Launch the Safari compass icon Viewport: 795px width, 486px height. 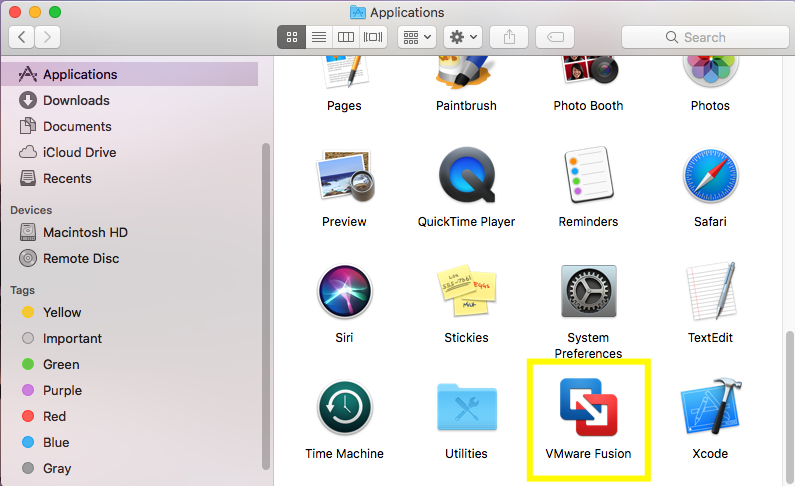pyautogui.click(x=711, y=175)
